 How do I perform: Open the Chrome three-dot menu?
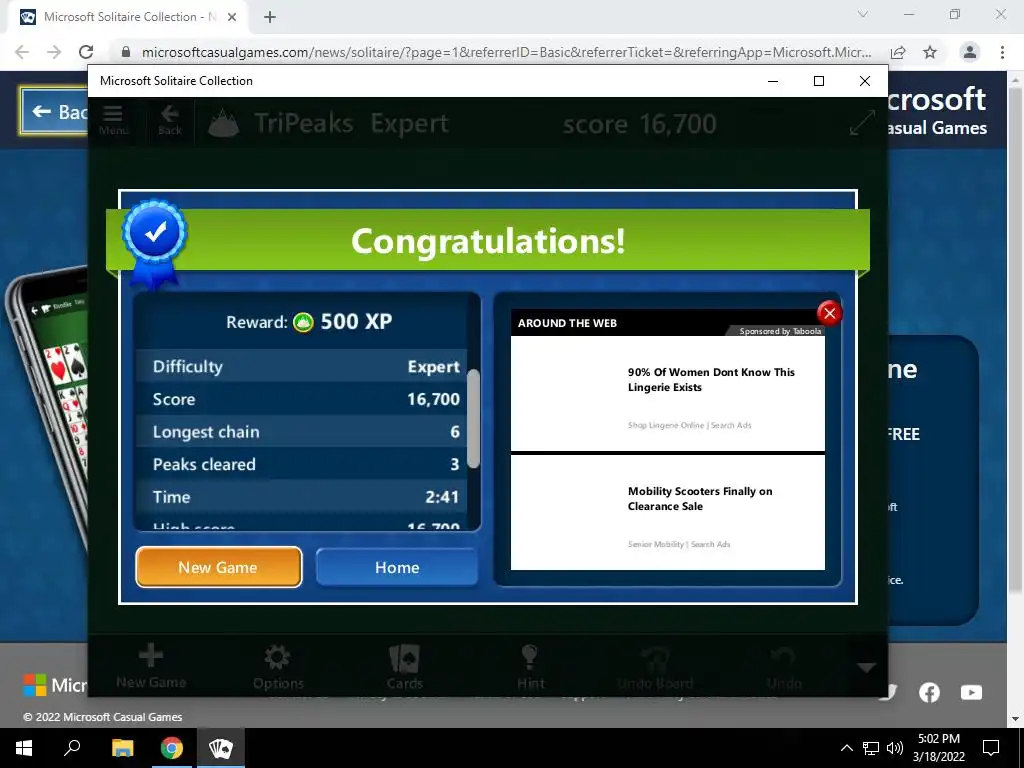coord(1002,52)
